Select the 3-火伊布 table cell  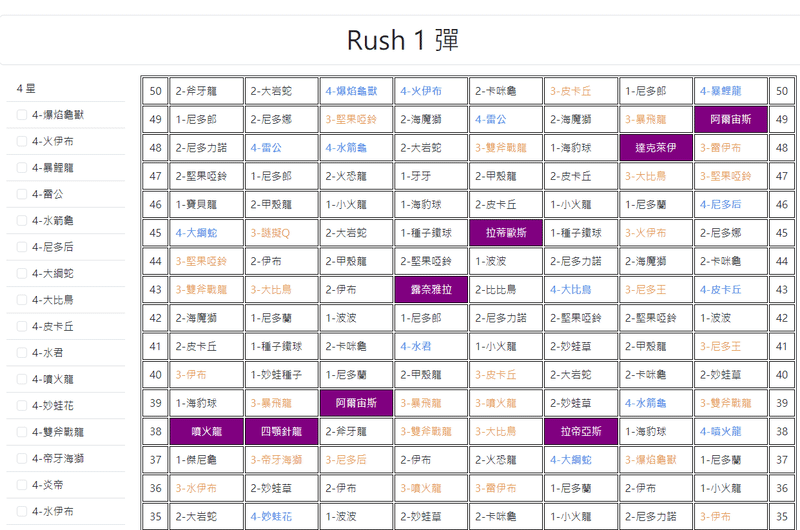(x=656, y=233)
